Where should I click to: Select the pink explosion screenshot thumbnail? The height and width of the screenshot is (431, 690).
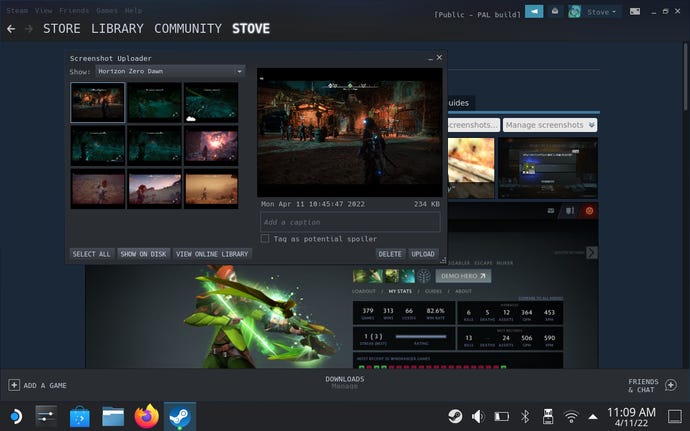211,146
